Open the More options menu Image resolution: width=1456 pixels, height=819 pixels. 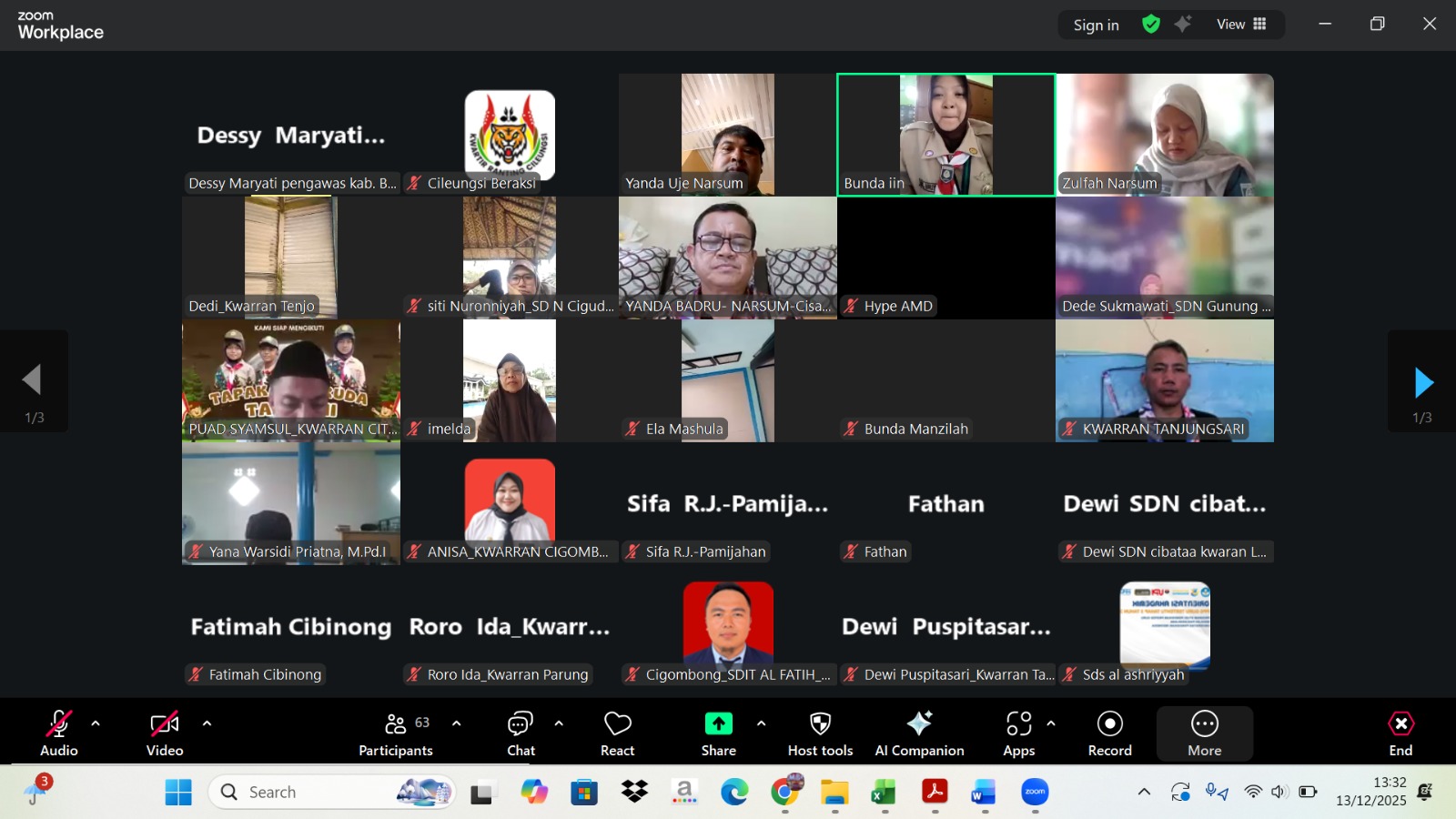point(1203,733)
